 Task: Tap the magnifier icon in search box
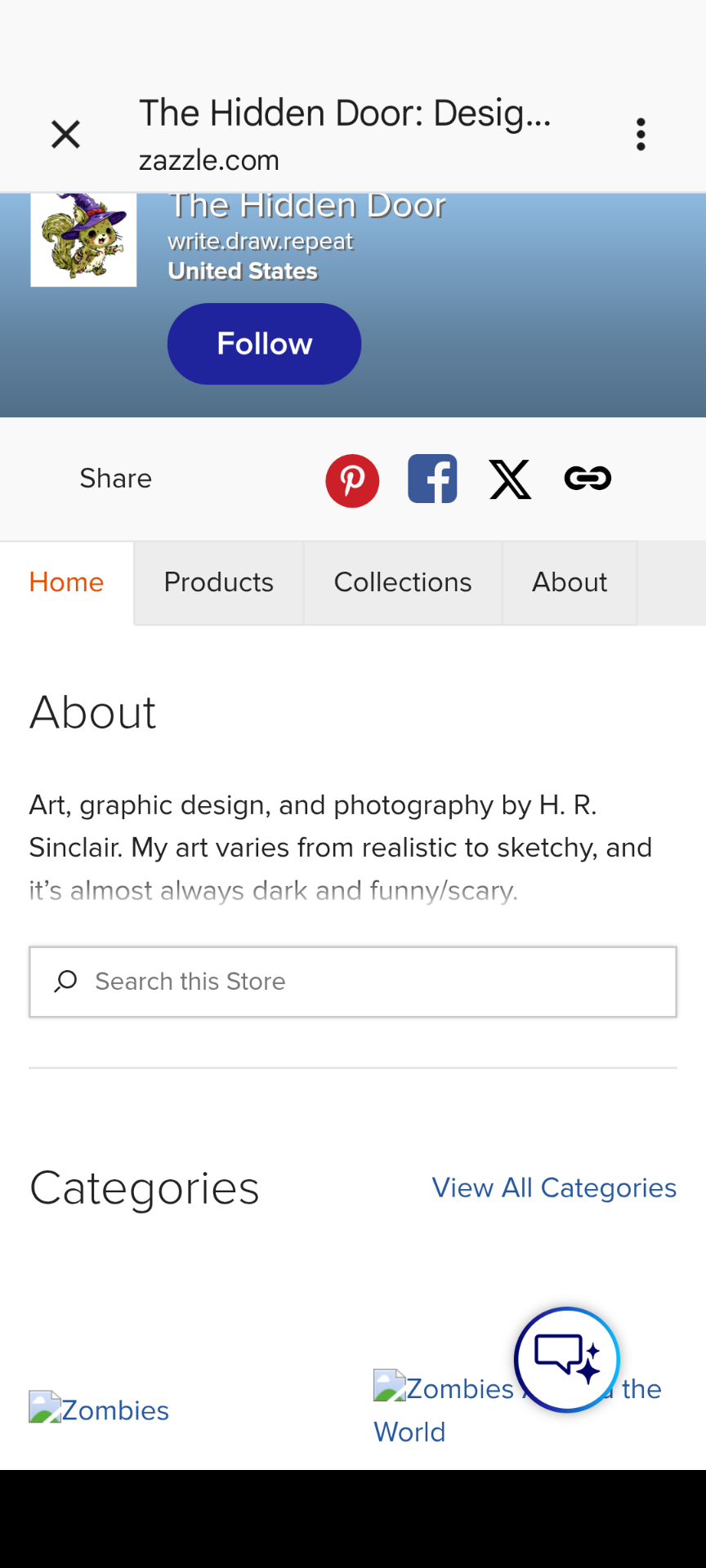[65, 981]
